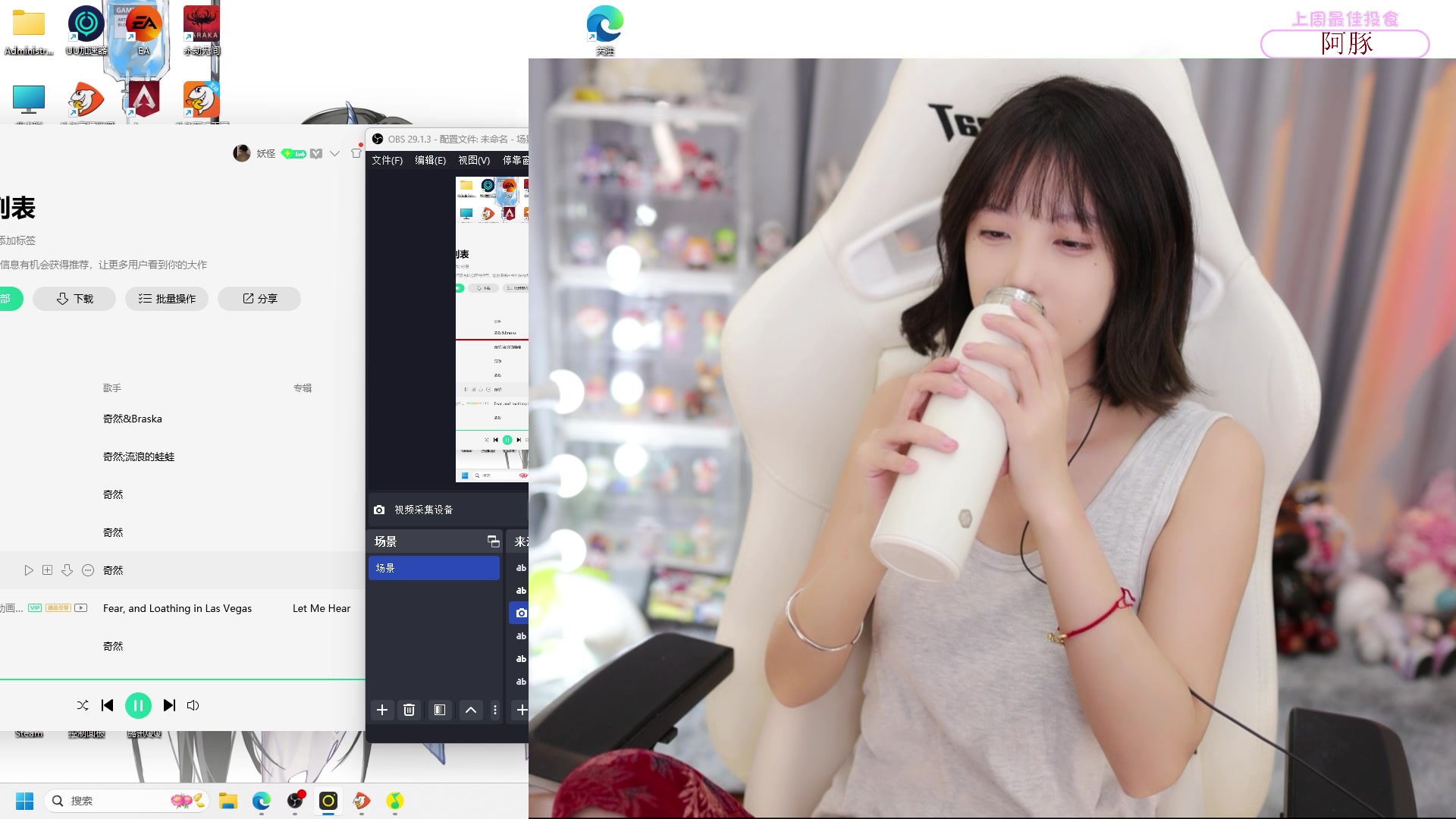Open the music player volume control
Viewport: 1456px width, 819px height.
(193, 705)
